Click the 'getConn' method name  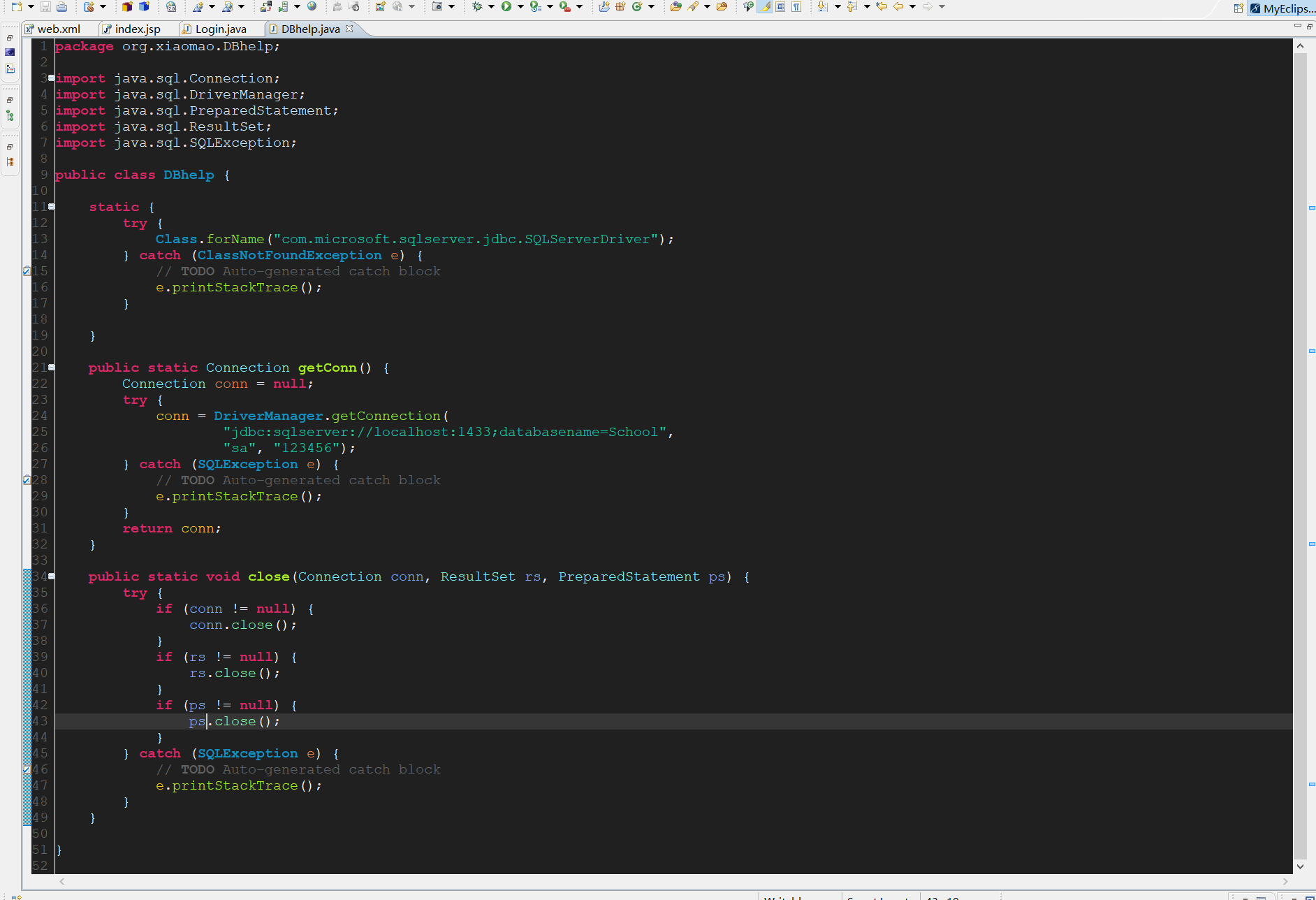327,368
